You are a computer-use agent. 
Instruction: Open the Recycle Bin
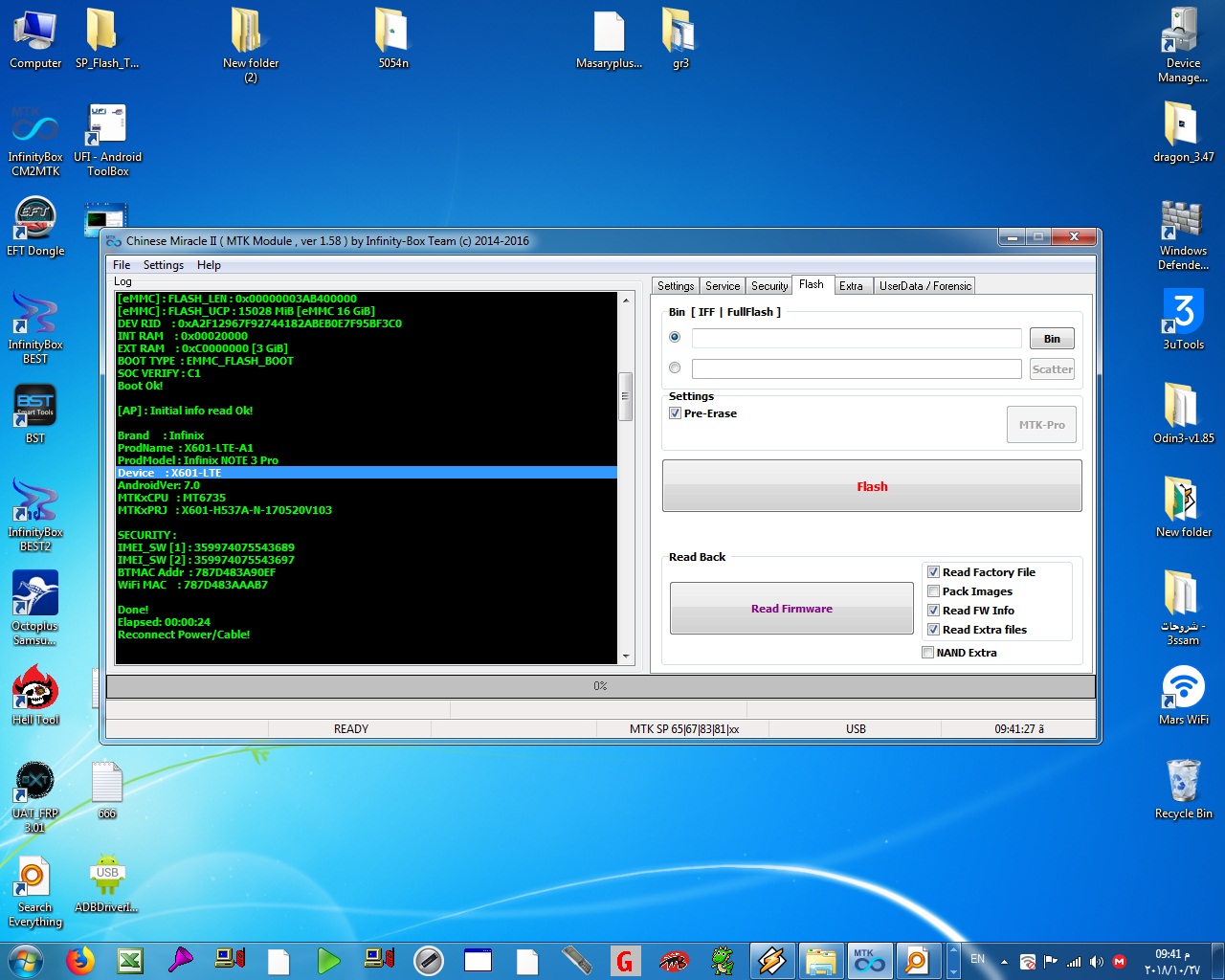click(1183, 789)
